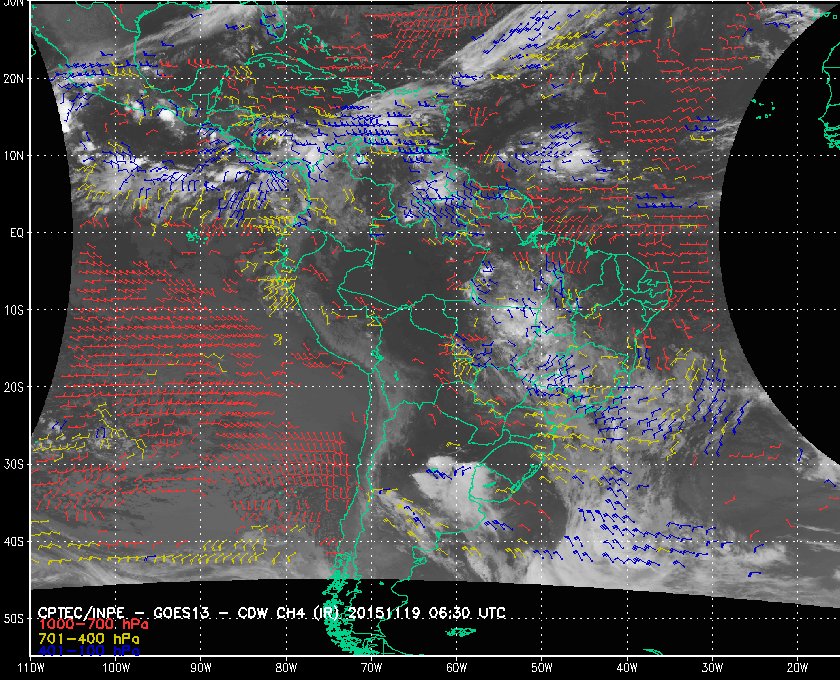The image size is (840, 680).
Task: Click the 401-100 hPa blue legend entry
Action: pyautogui.click(x=89, y=651)
